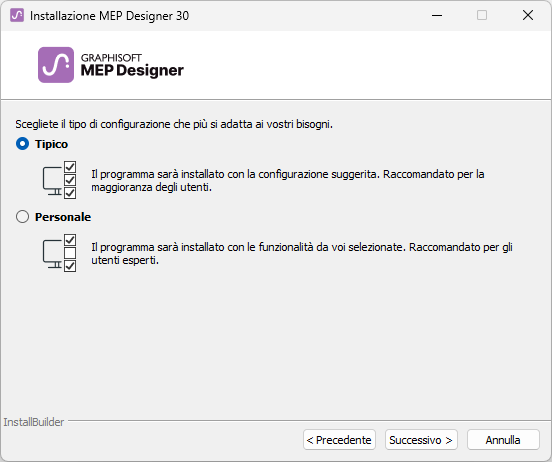Select the Personale radio button
The height and width of the screenshot is (462, 552).
(23, 217)
